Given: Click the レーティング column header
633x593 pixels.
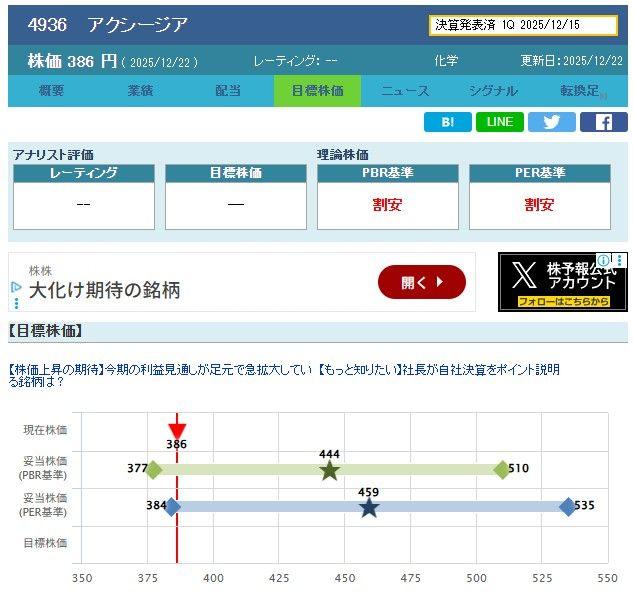Looking at the screenshot, I should pyautogui.click(x=84, y=173).
